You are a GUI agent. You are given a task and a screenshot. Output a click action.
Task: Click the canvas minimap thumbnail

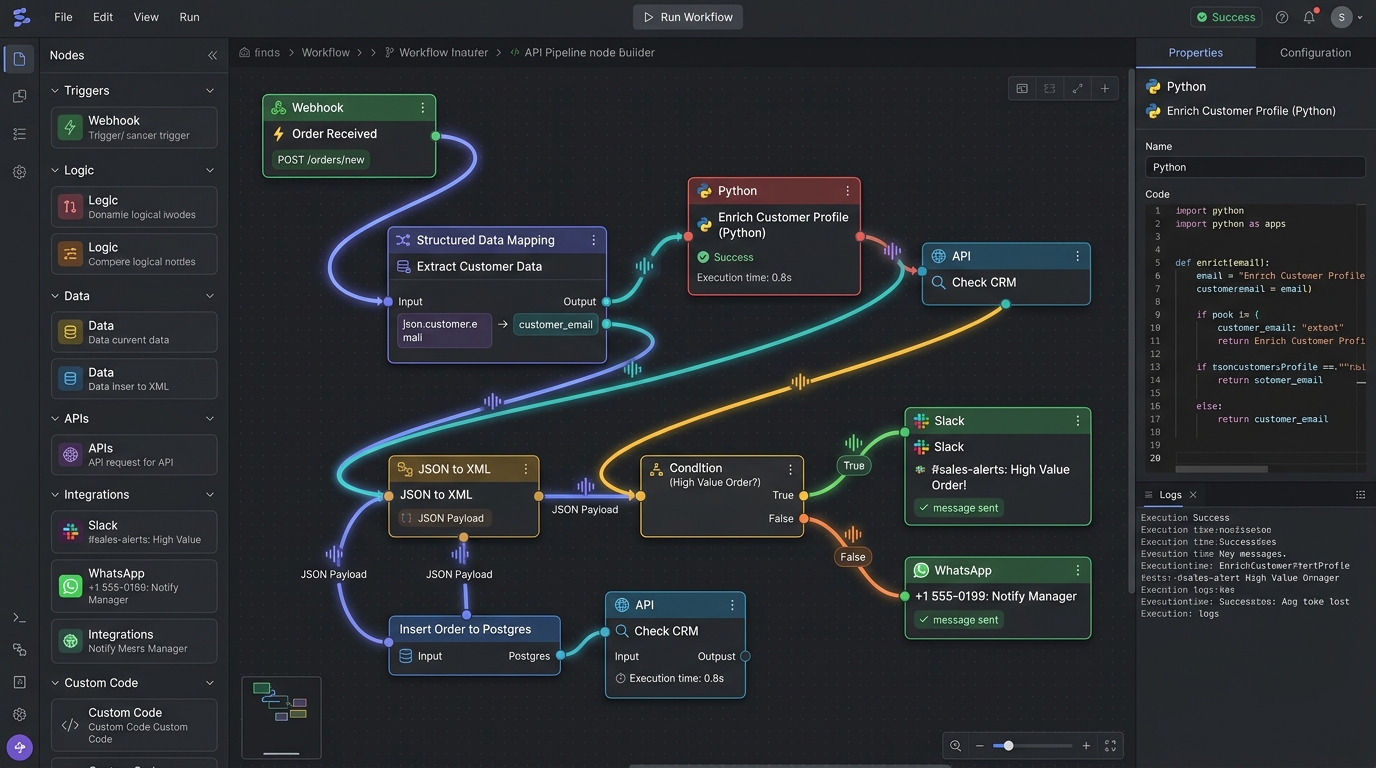281,718
